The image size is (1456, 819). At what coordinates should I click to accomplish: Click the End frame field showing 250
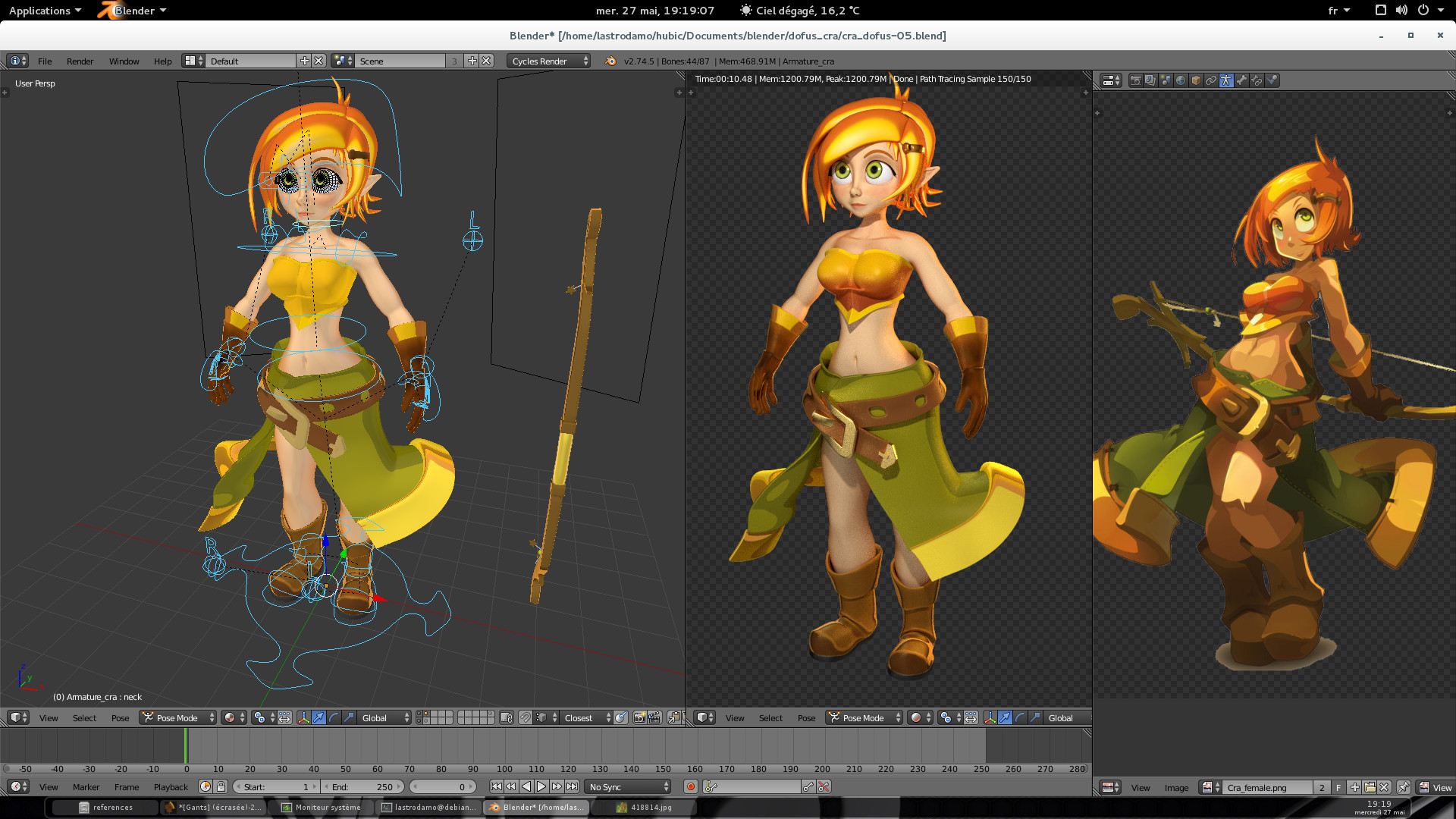point(362,786)
